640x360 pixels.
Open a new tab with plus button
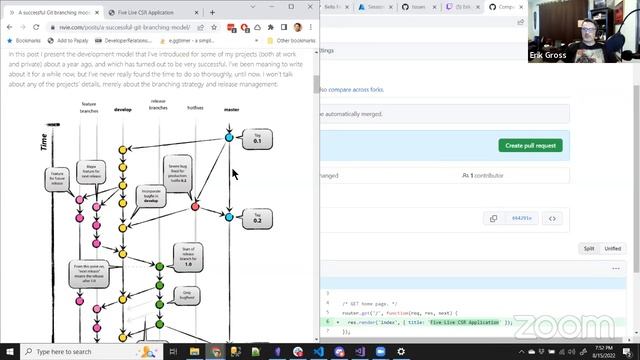tap(212, 13)
